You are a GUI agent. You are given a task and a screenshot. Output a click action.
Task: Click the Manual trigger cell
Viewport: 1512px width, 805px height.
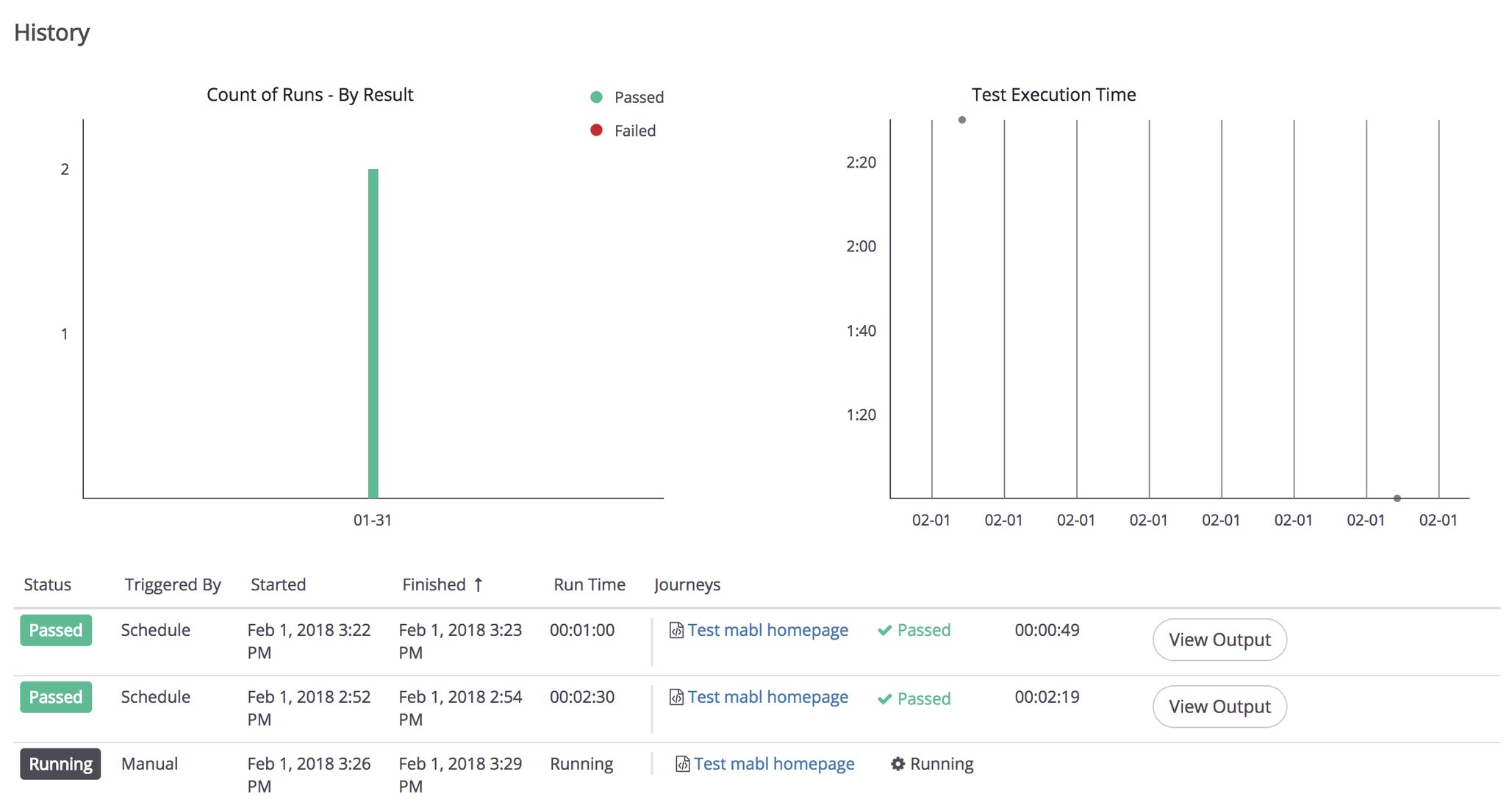pyautogui.click(x=150, y=765)
